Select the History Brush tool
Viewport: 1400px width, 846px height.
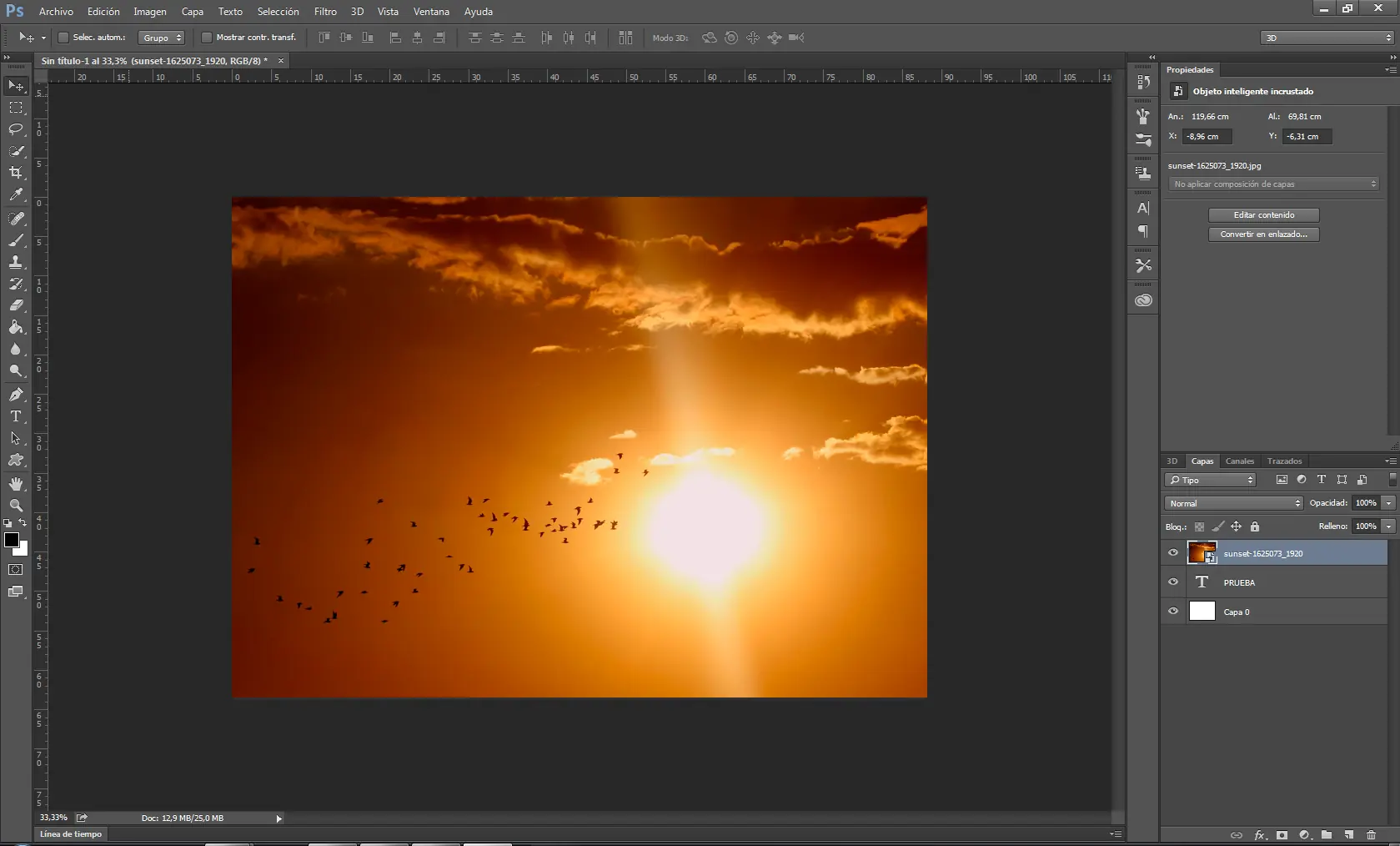coord(16,284)
